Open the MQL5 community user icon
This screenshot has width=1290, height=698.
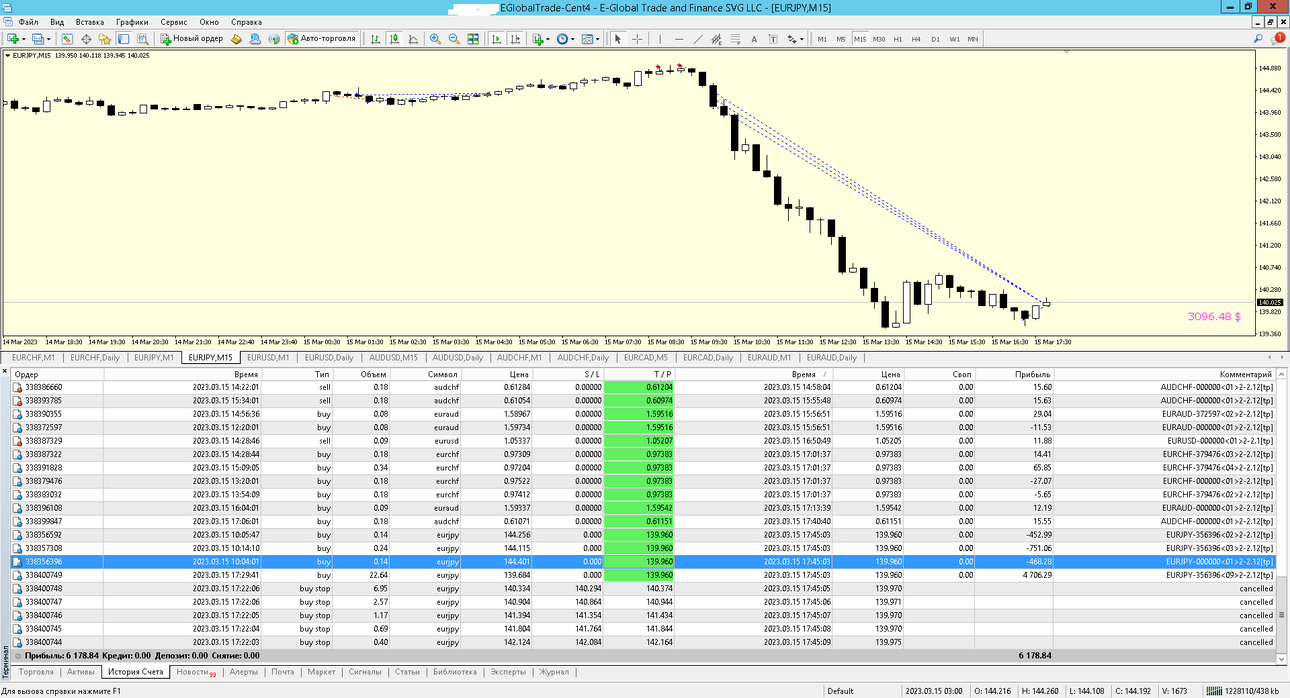point(255,39)
